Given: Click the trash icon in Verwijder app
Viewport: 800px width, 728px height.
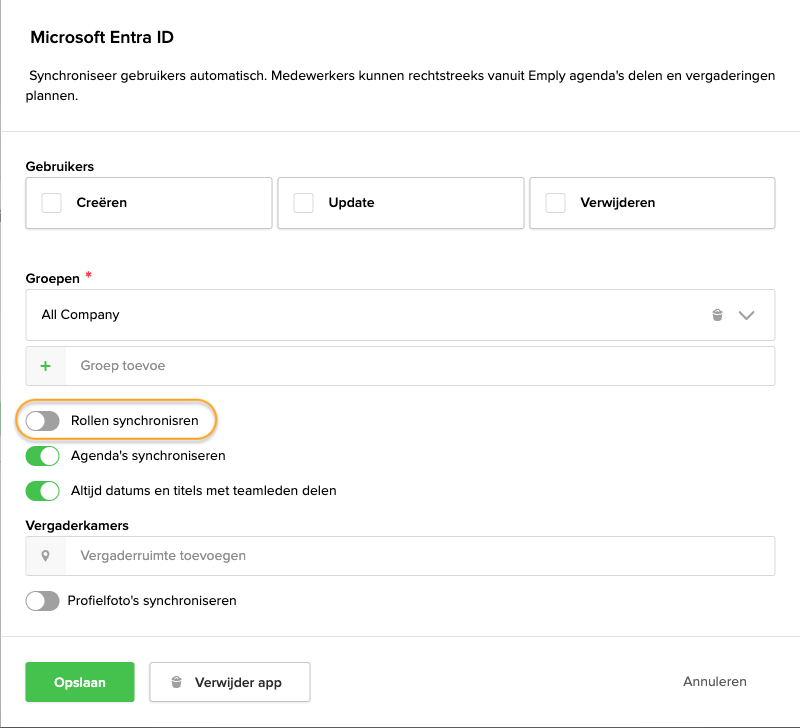Looking at the screenshot, I should [x=177, y=682].
